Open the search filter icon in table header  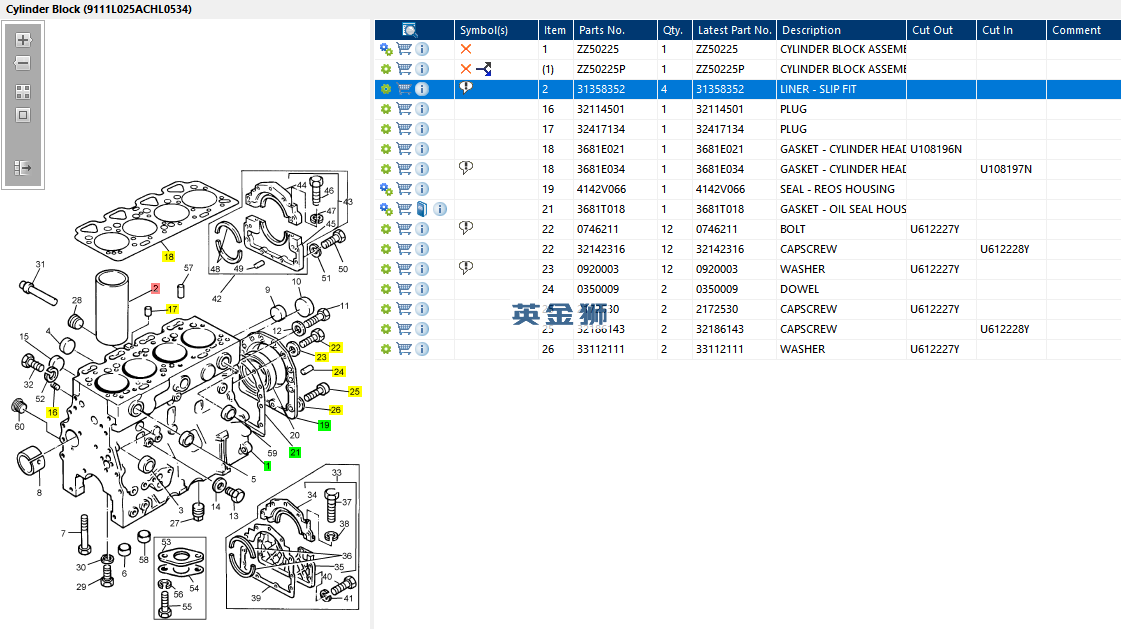[x=409, y=30]
